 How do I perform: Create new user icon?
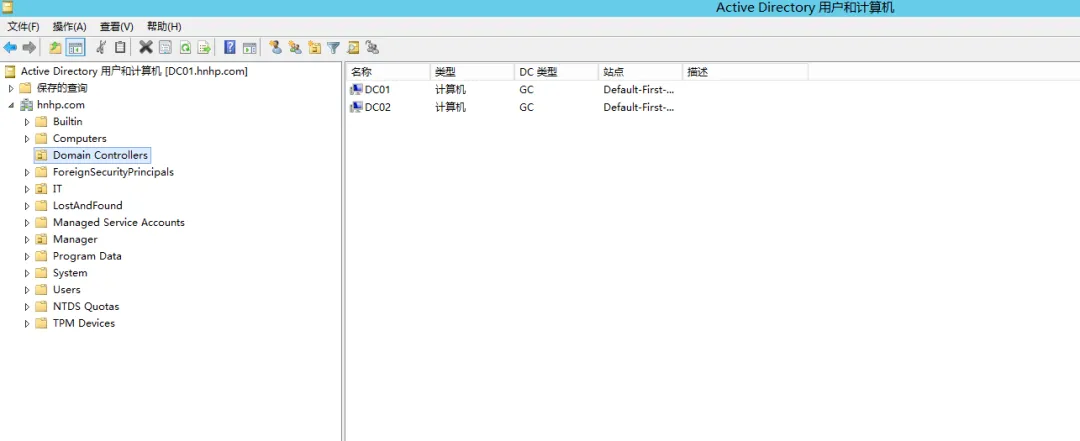[276, 48]
